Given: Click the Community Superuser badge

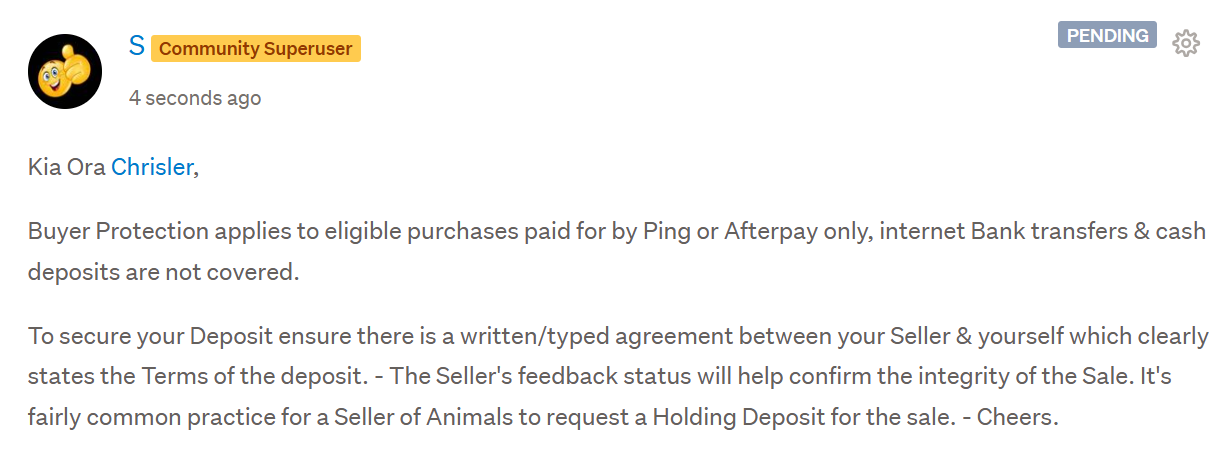Looking at the screenshot, I should click(x=255, y=48).
